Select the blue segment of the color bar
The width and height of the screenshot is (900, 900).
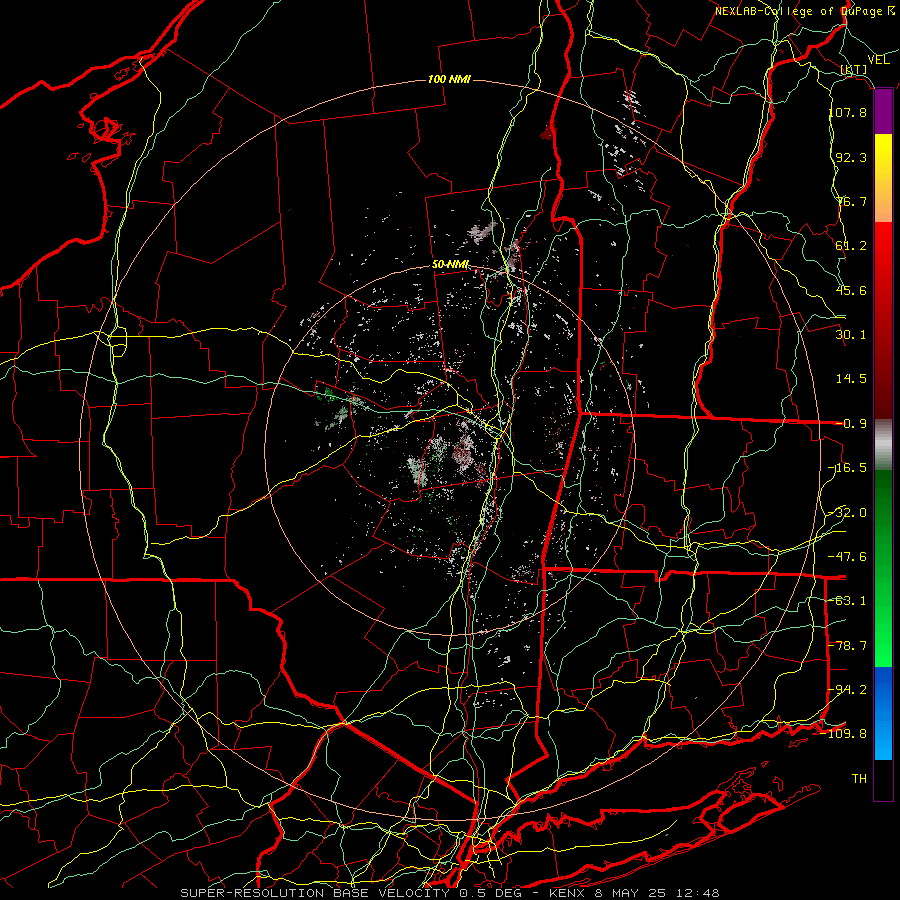click(883, 713)
